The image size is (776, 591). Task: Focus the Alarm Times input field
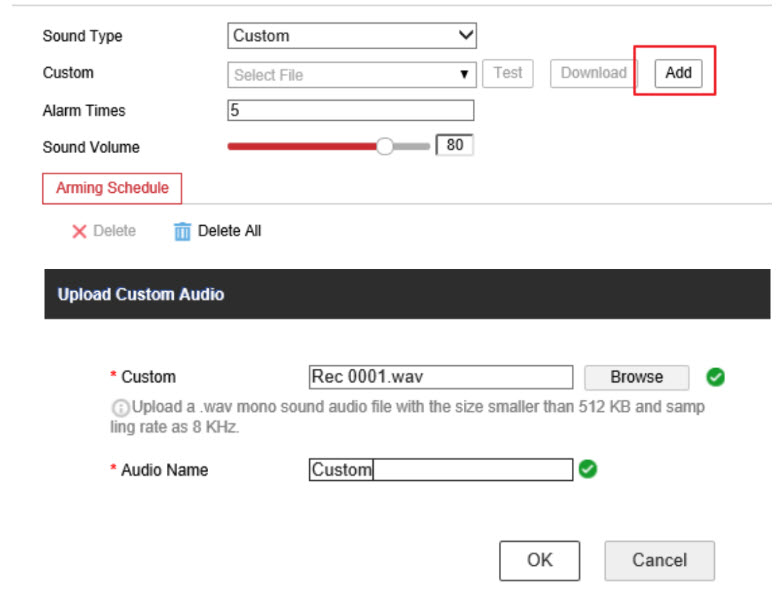pyautogui.click(x=350, y=111)
